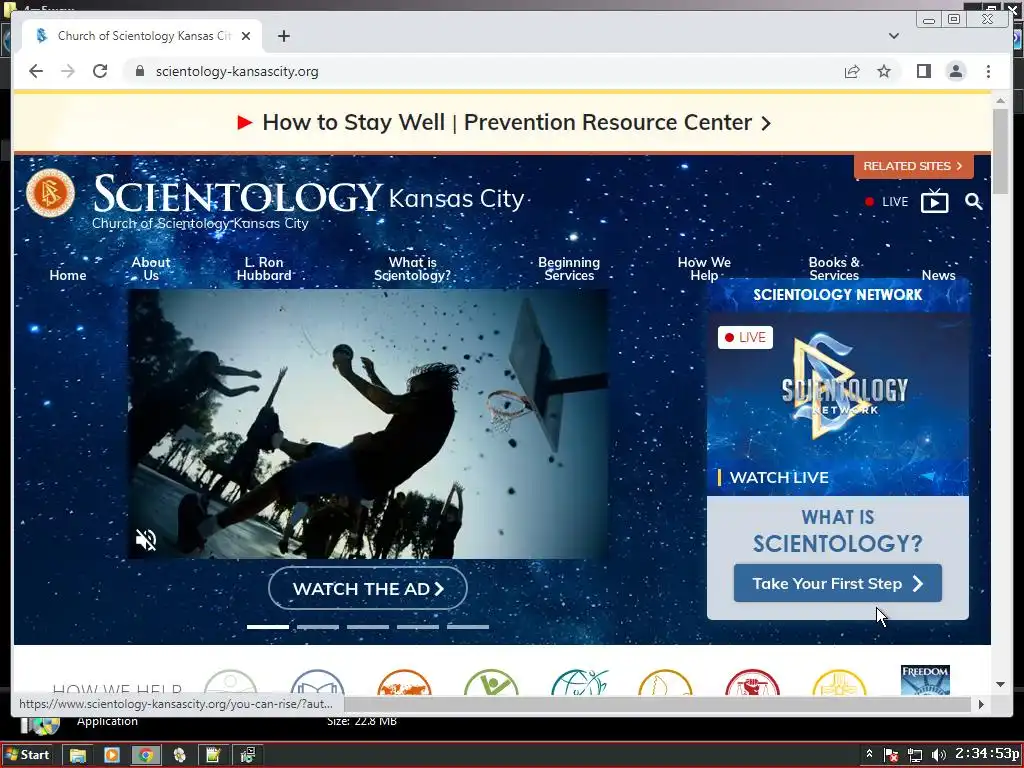
Task: Bookmark this tab with the star
Action: (884, 71)
